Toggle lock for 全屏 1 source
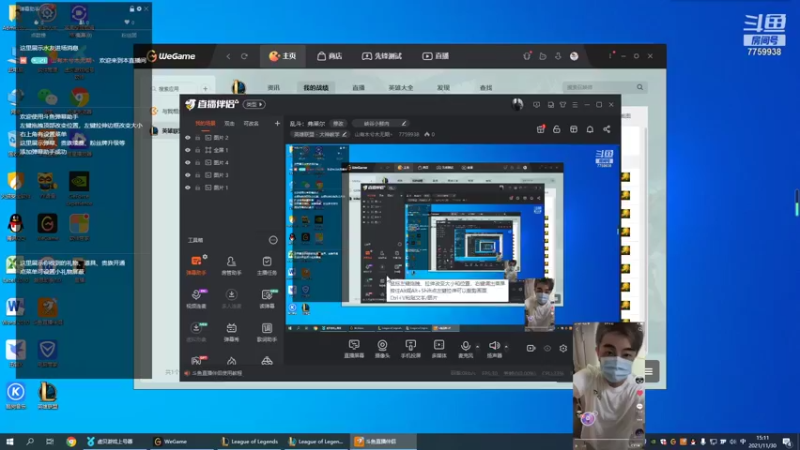Screen dimensions: 800x450 [x=197, y=150]
